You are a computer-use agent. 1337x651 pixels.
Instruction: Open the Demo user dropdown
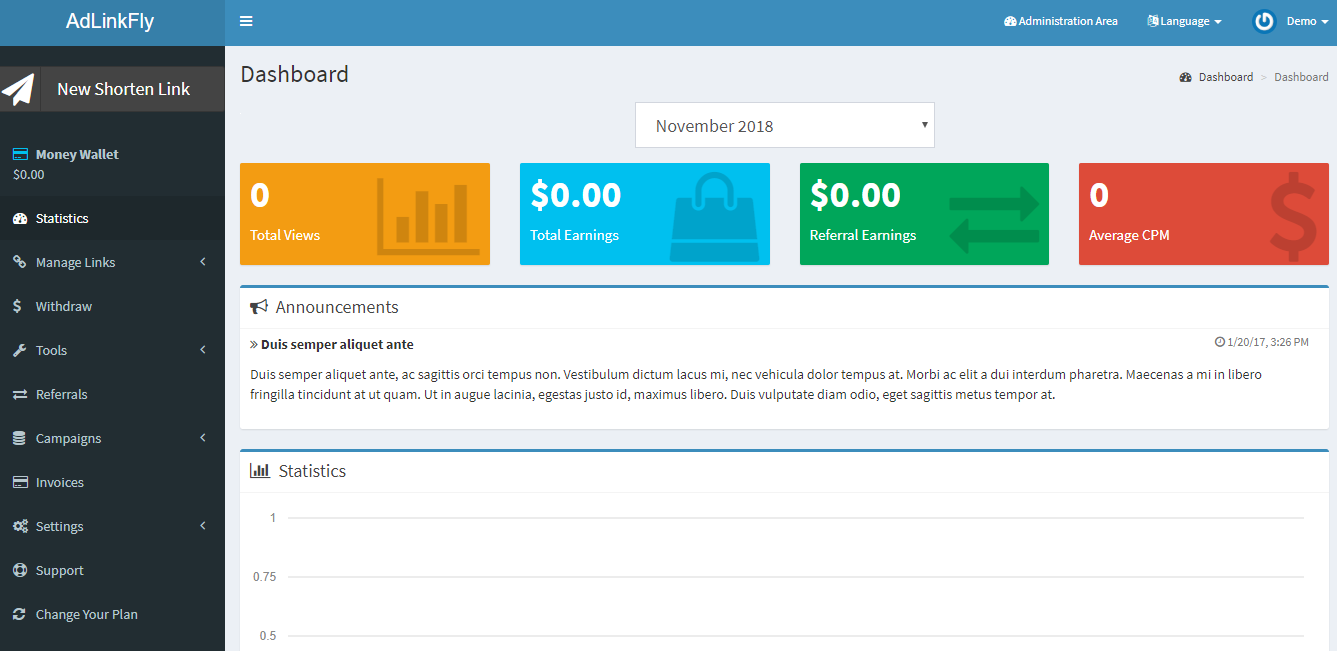coord(1290,21)
